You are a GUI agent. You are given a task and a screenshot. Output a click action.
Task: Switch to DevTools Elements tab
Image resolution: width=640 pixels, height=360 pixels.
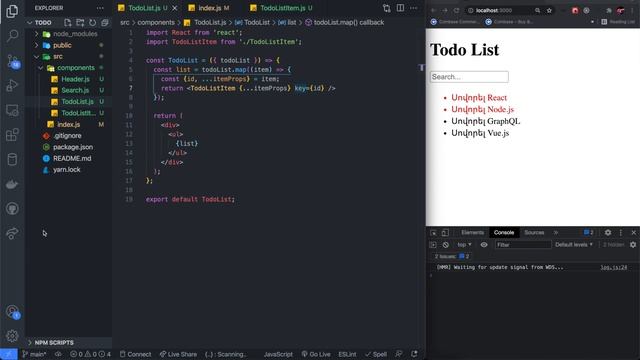click(x=472, y=233)
